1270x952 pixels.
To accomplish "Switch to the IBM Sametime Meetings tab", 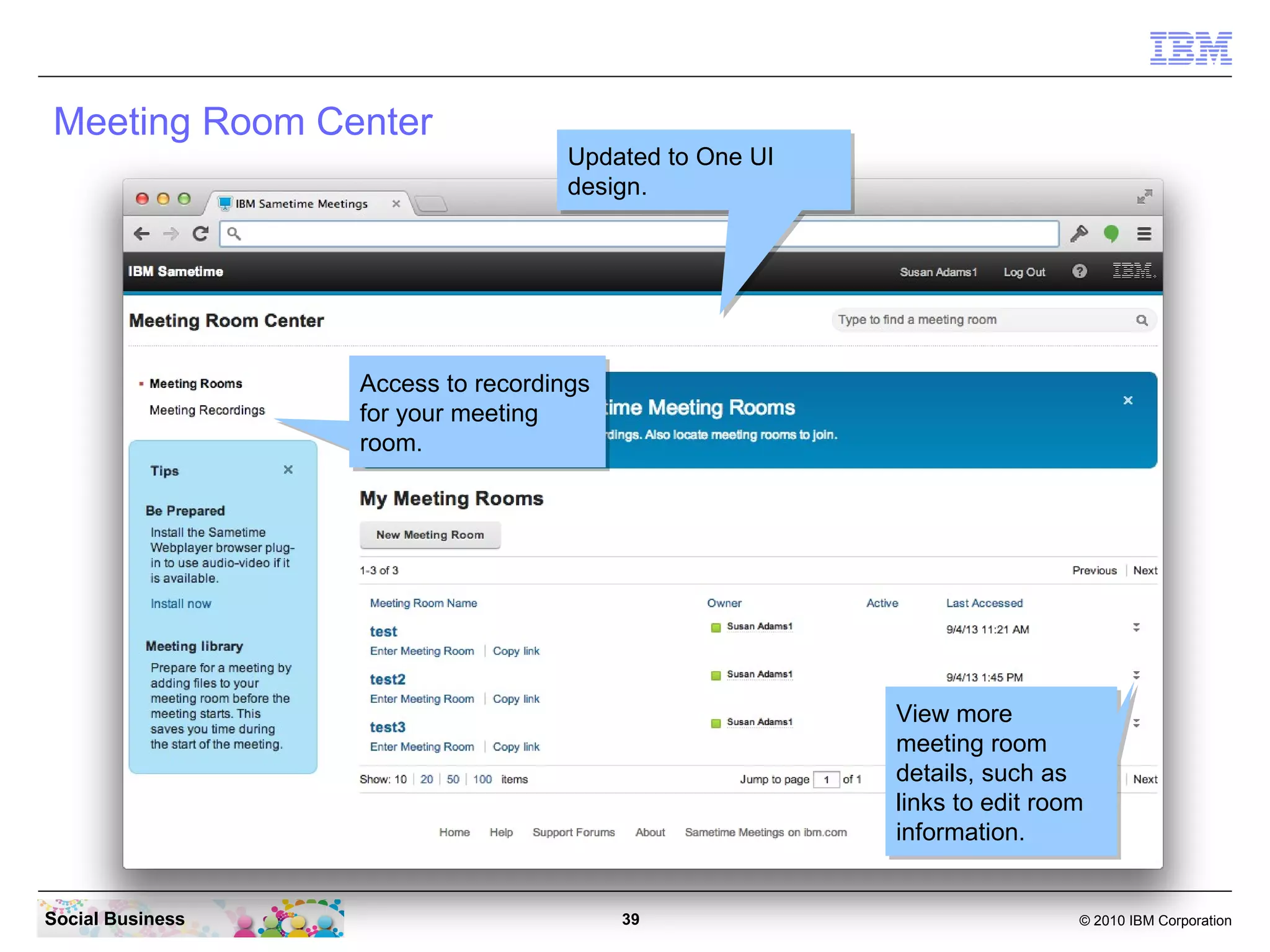I will click(x=301, y=204).
